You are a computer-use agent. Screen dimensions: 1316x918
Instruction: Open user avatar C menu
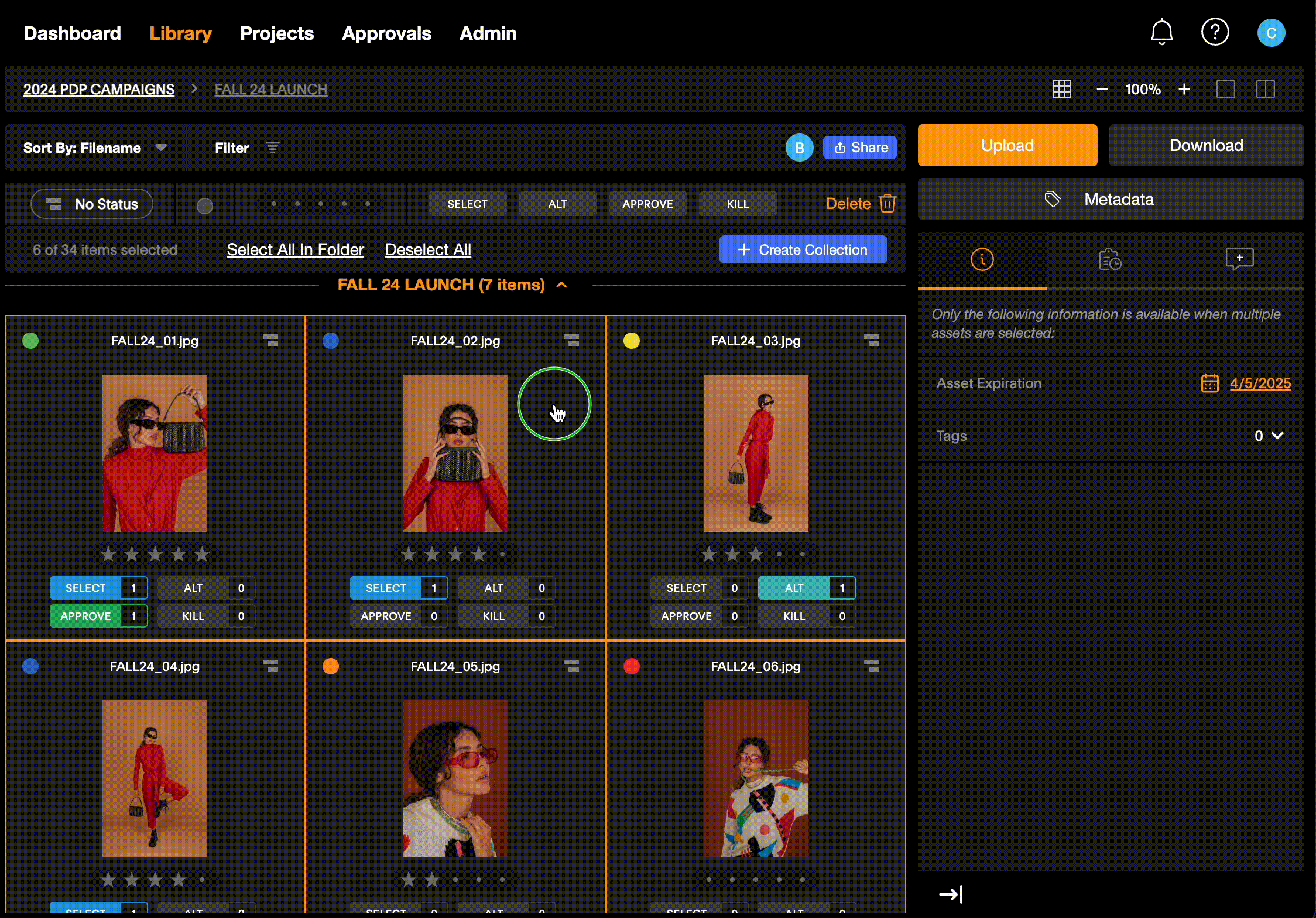click(x=1271, y=33)
